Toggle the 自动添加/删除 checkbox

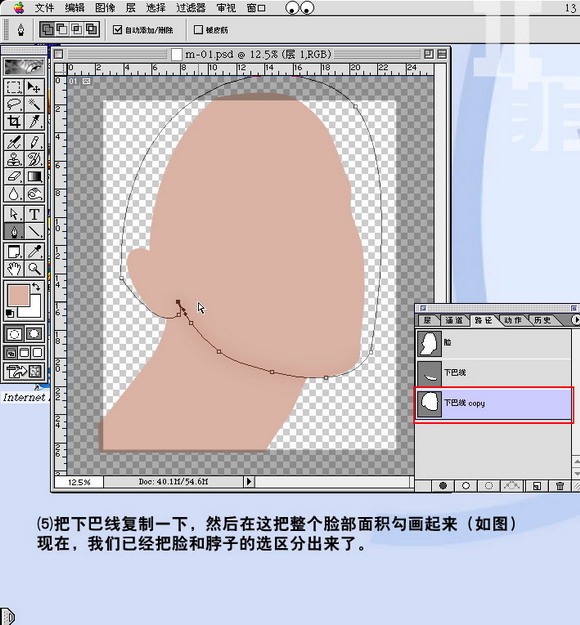click(x=117, y=29)
